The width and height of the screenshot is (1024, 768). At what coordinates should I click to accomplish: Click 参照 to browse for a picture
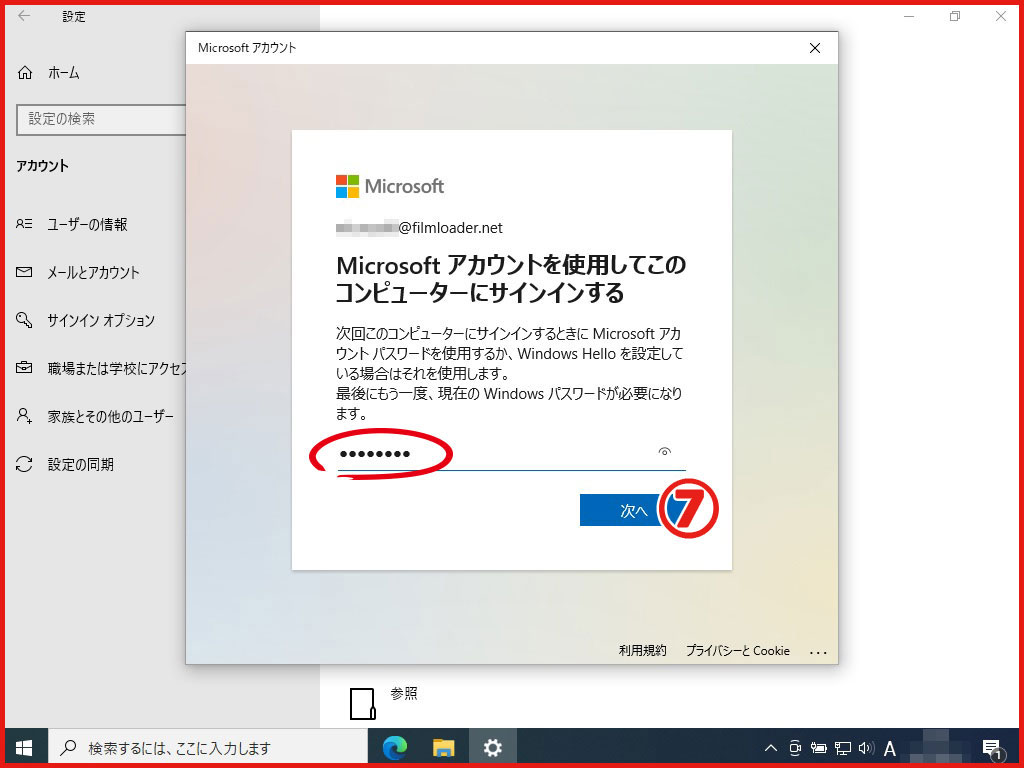[x=404, y=694]
